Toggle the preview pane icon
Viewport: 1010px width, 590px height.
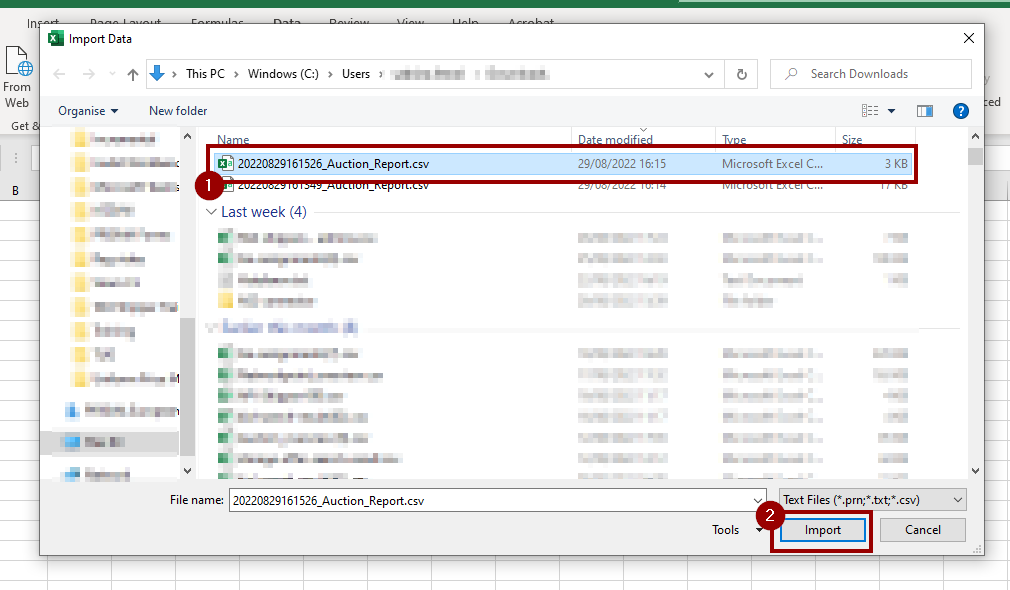click(x=924, y=111)
